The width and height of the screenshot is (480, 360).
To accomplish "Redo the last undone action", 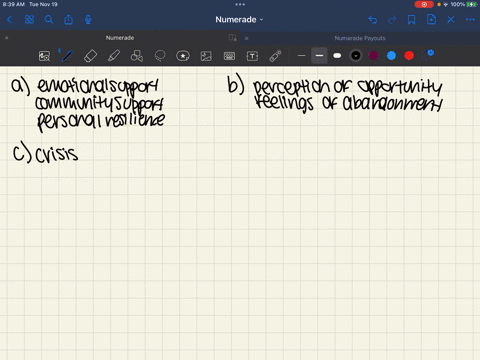I will [392, 20].
